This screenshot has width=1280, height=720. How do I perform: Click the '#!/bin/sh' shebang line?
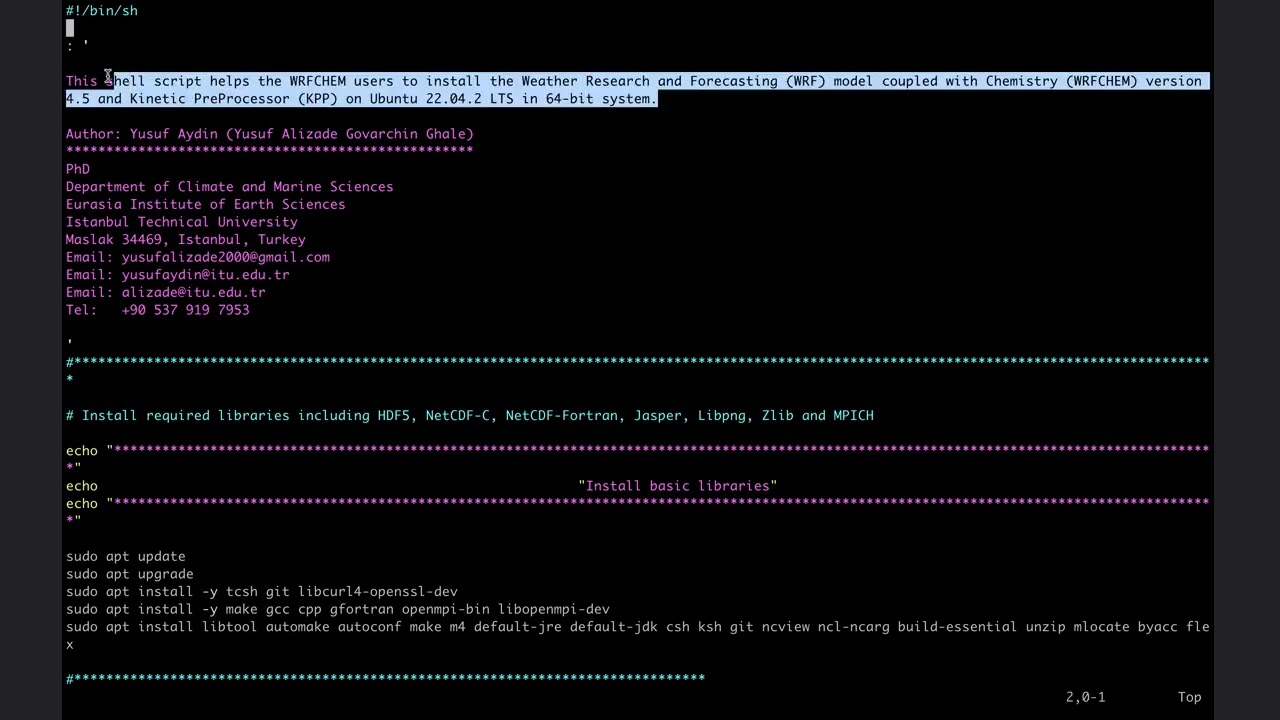pyautogui.click(x=102, y=11)
